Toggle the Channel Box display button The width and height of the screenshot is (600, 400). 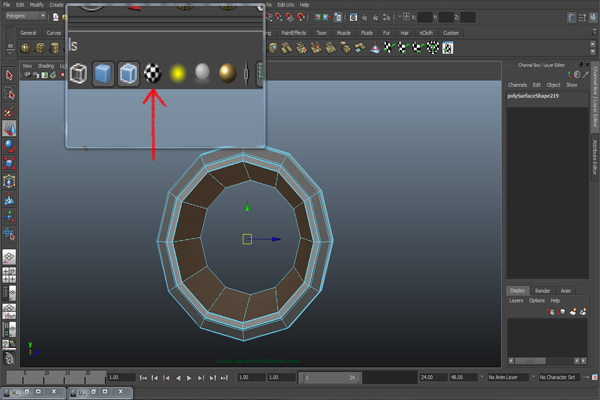(x=594, y=17)
